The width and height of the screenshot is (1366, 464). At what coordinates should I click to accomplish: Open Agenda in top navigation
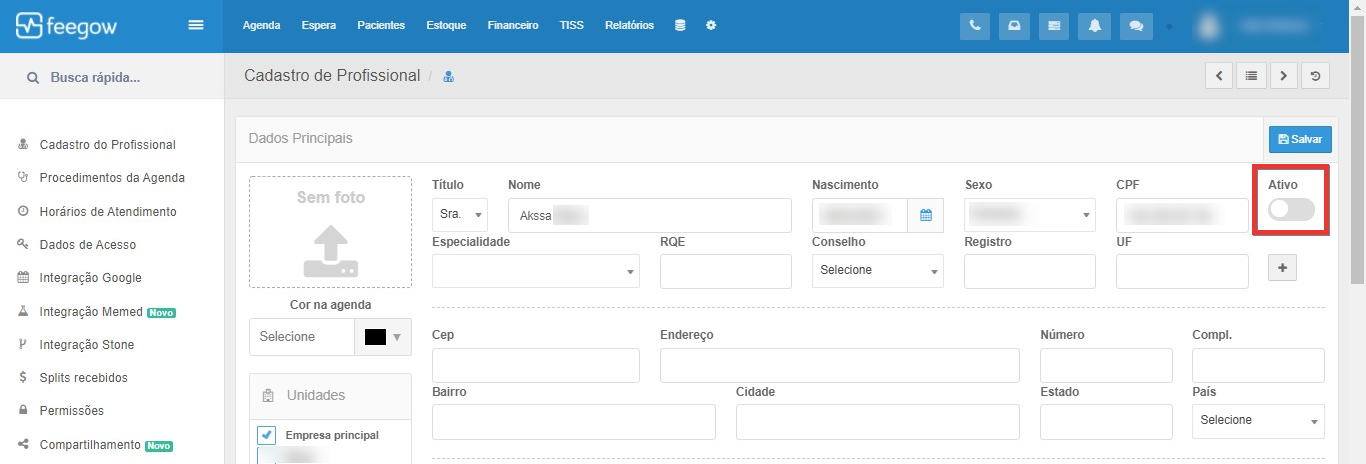pyautogui.click(x=261, y=25)
